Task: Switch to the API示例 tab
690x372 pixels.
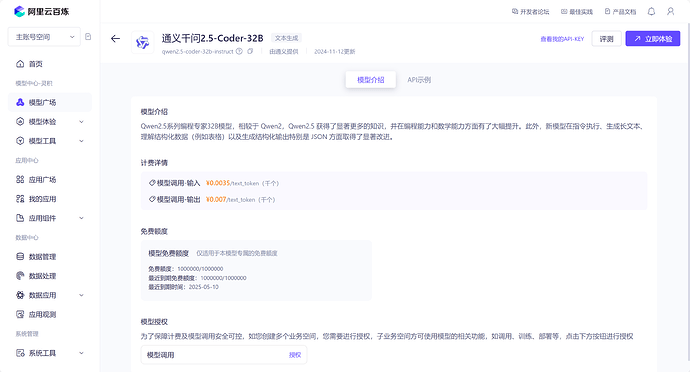Action: (x=419, y=80)
